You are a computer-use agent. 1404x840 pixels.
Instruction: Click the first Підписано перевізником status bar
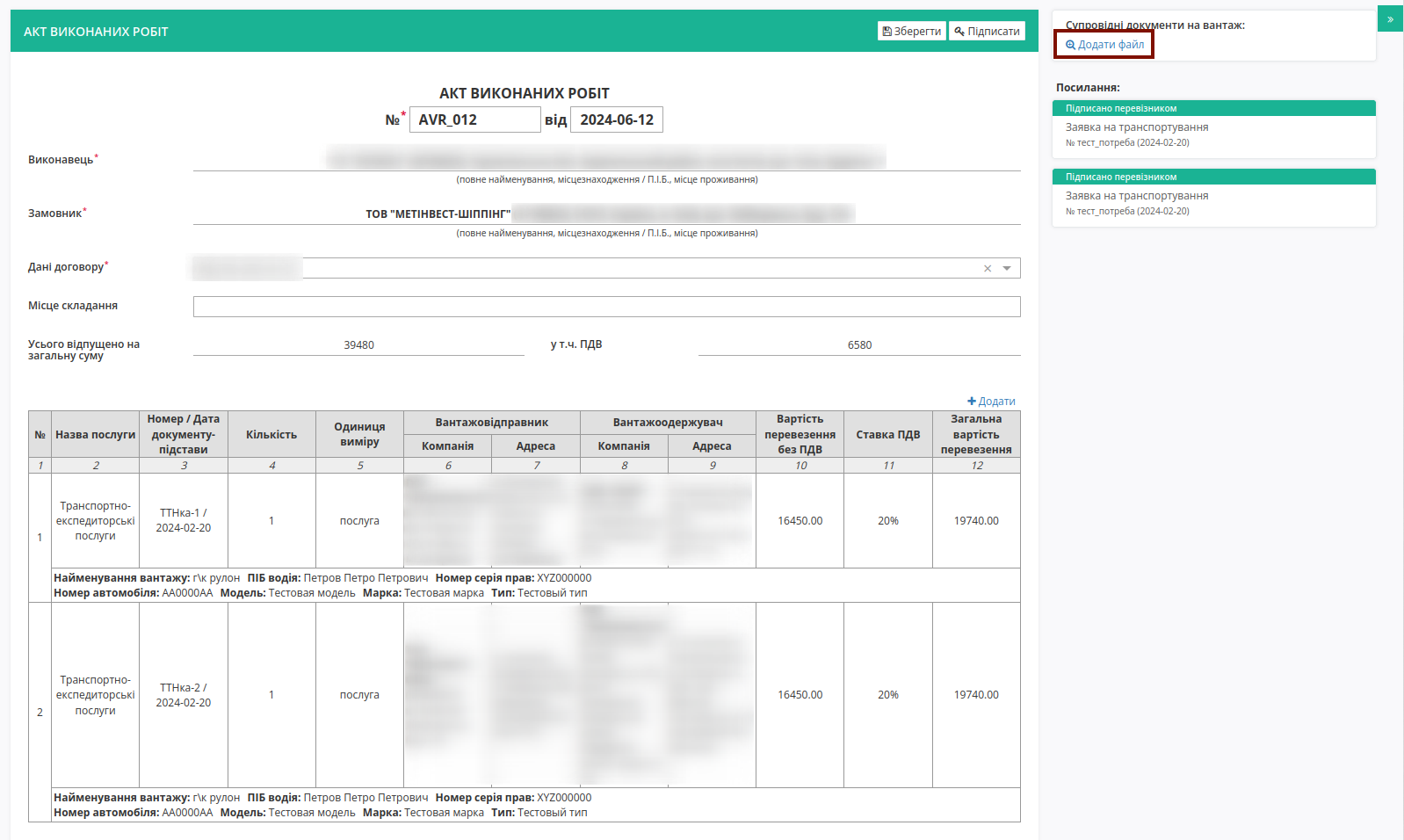point(1214,108)
